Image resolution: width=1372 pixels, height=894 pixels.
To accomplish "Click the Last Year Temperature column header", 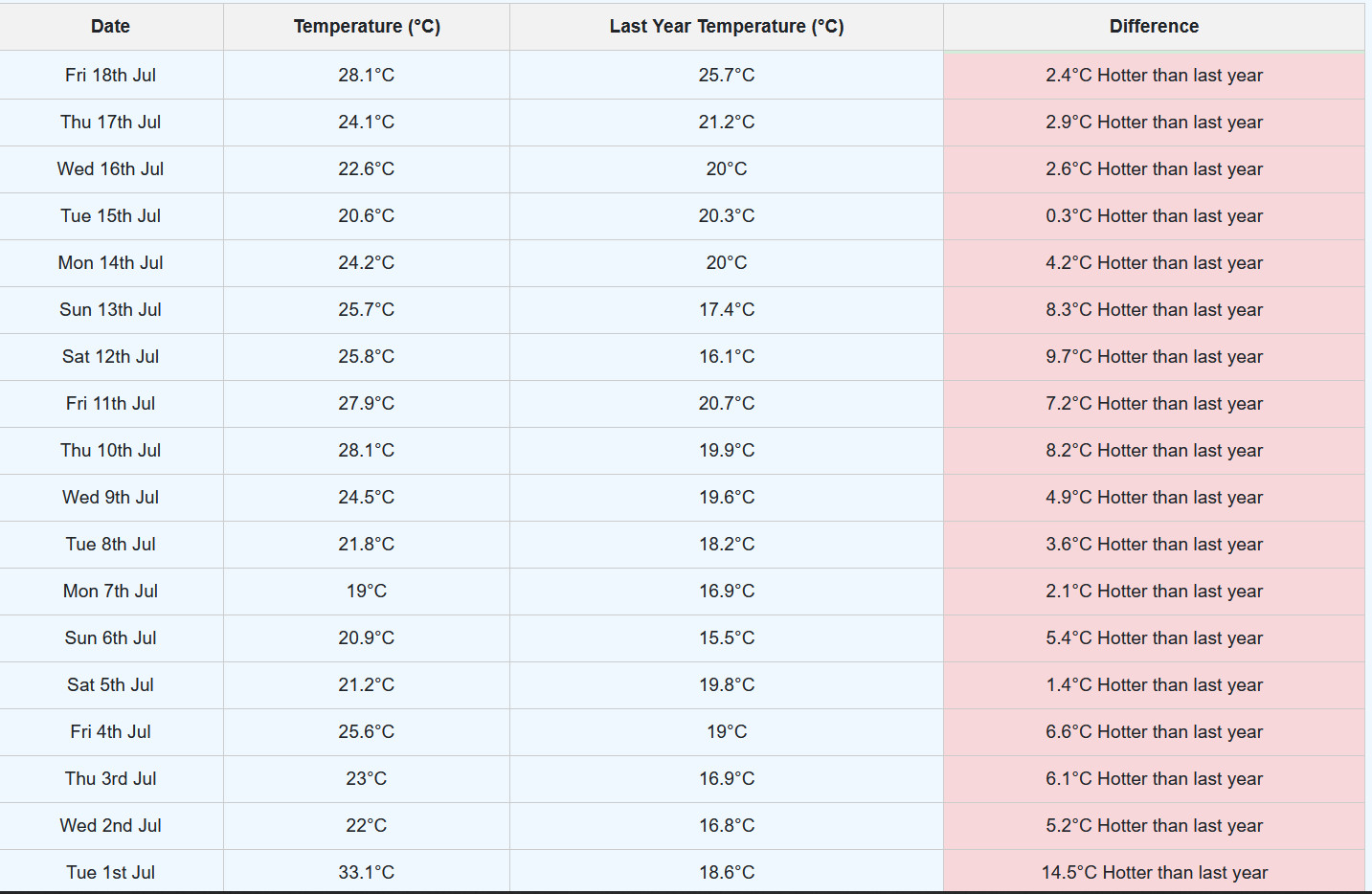I will pyautogui.click(x=727, y=27).
